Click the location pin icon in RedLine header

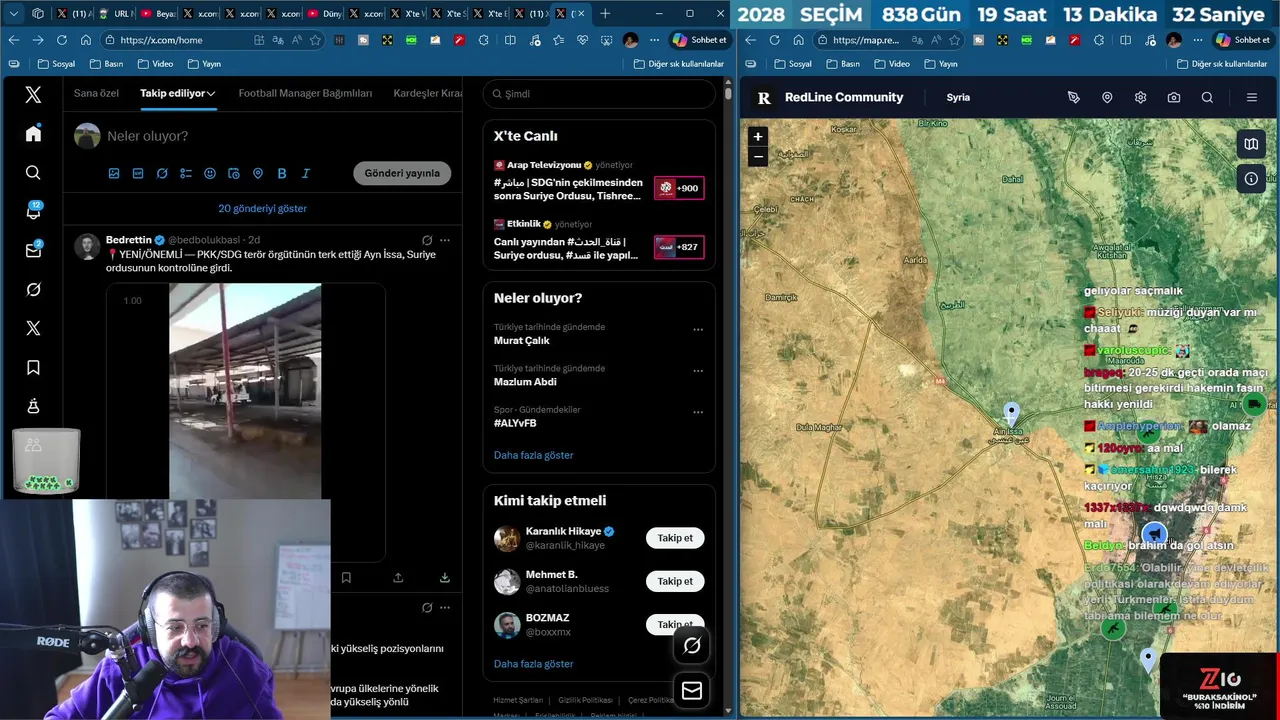coord(1107,97)
